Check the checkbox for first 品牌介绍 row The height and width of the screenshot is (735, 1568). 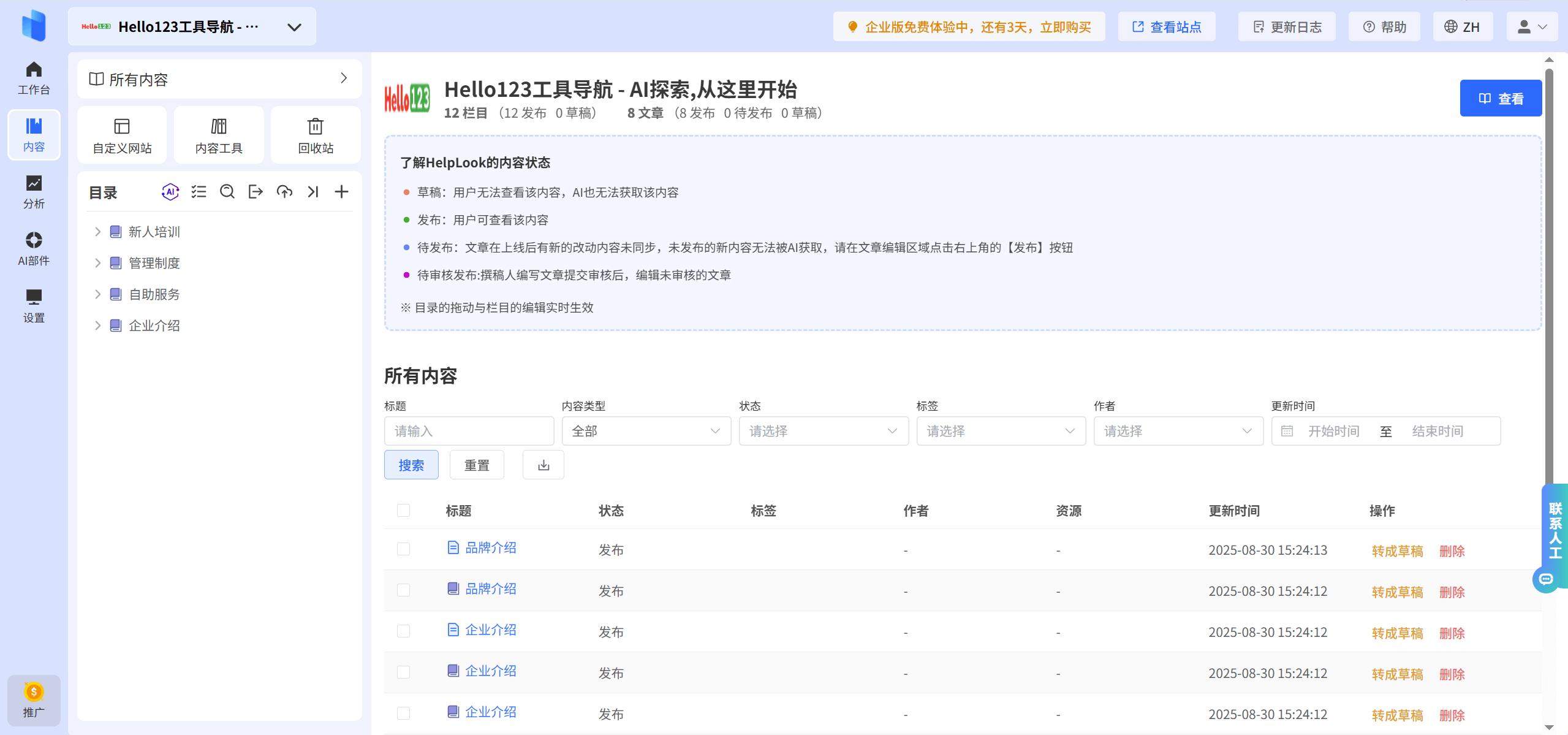pyautogui.click(x=403, y=549)
